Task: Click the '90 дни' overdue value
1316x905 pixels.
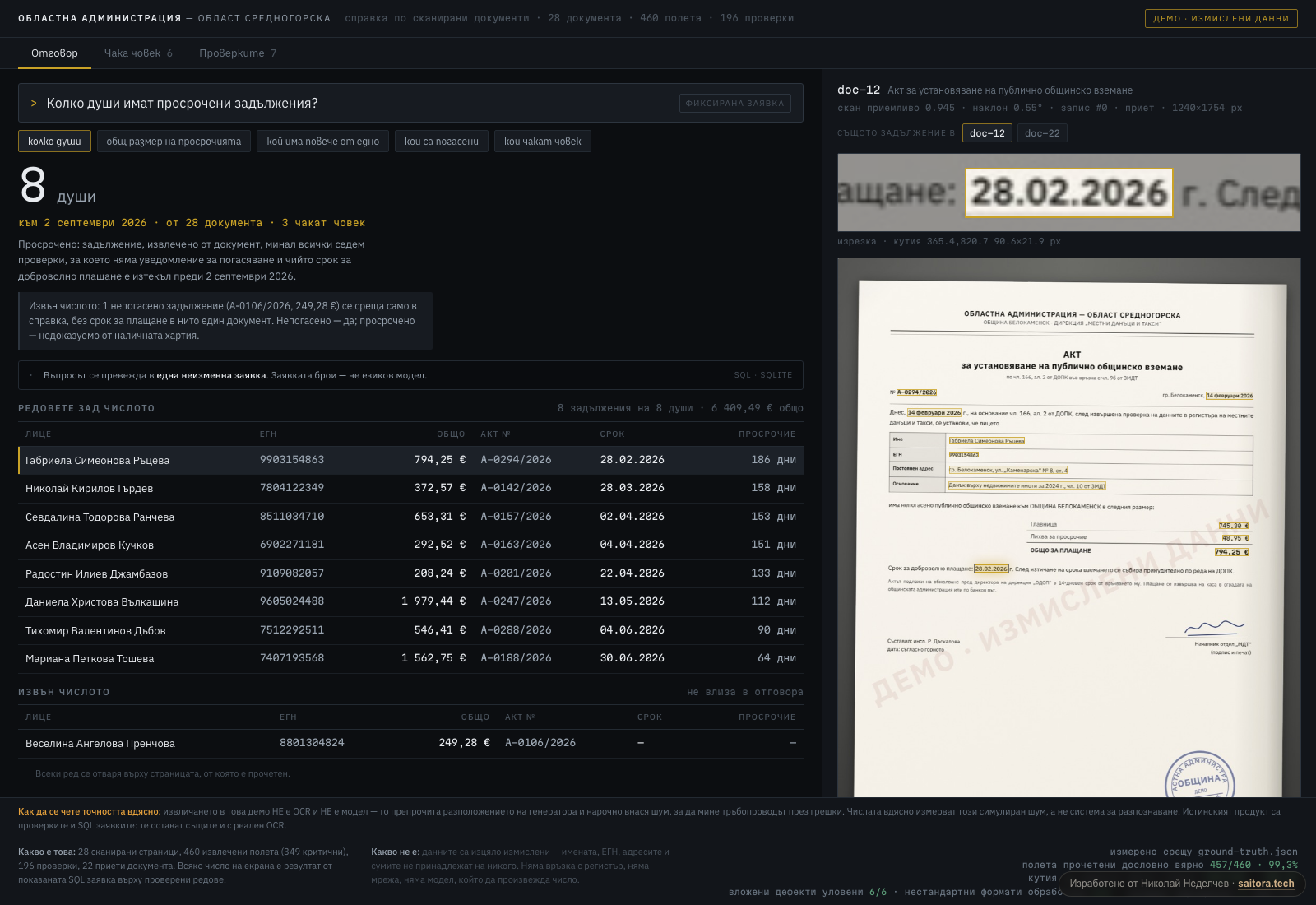Action: (x=776, y=630)
